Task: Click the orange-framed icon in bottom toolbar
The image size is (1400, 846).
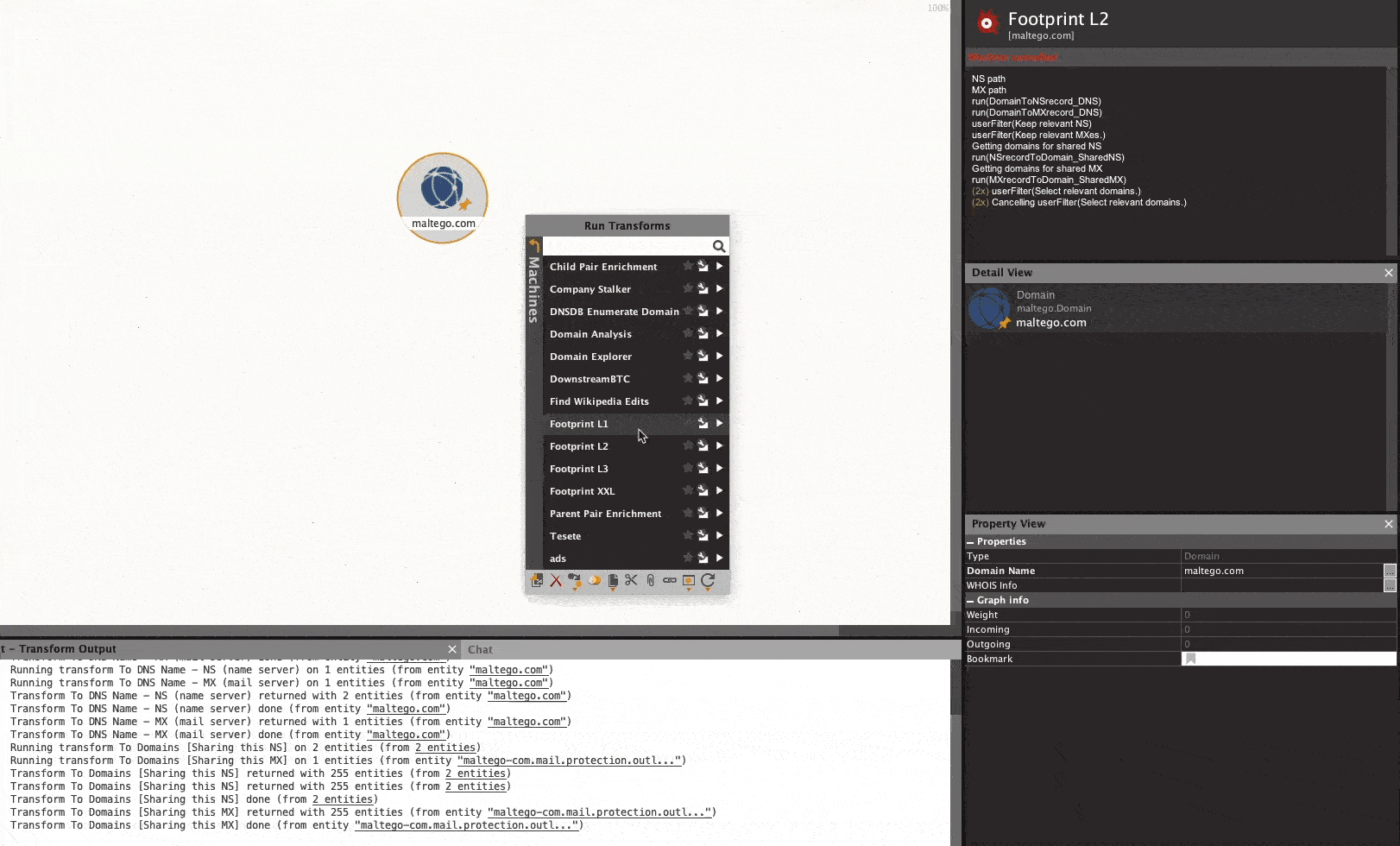Action: pos(689,581)
